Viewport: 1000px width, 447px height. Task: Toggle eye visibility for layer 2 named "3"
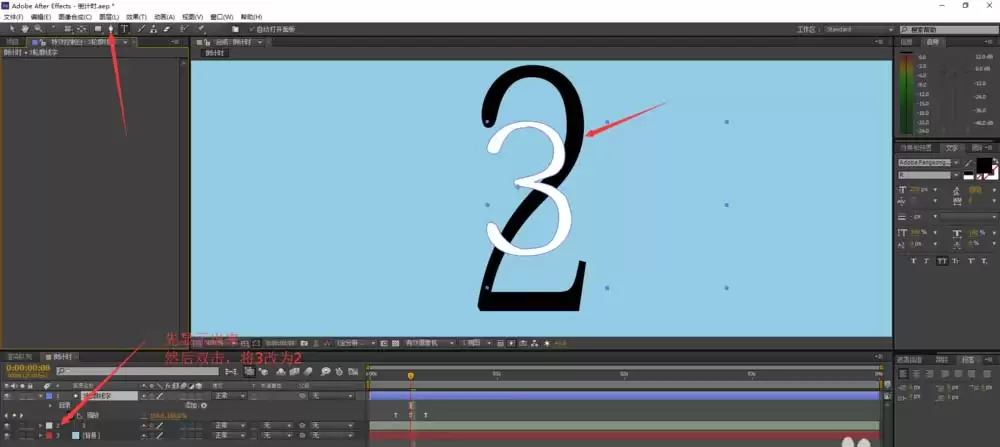[7, 425]
